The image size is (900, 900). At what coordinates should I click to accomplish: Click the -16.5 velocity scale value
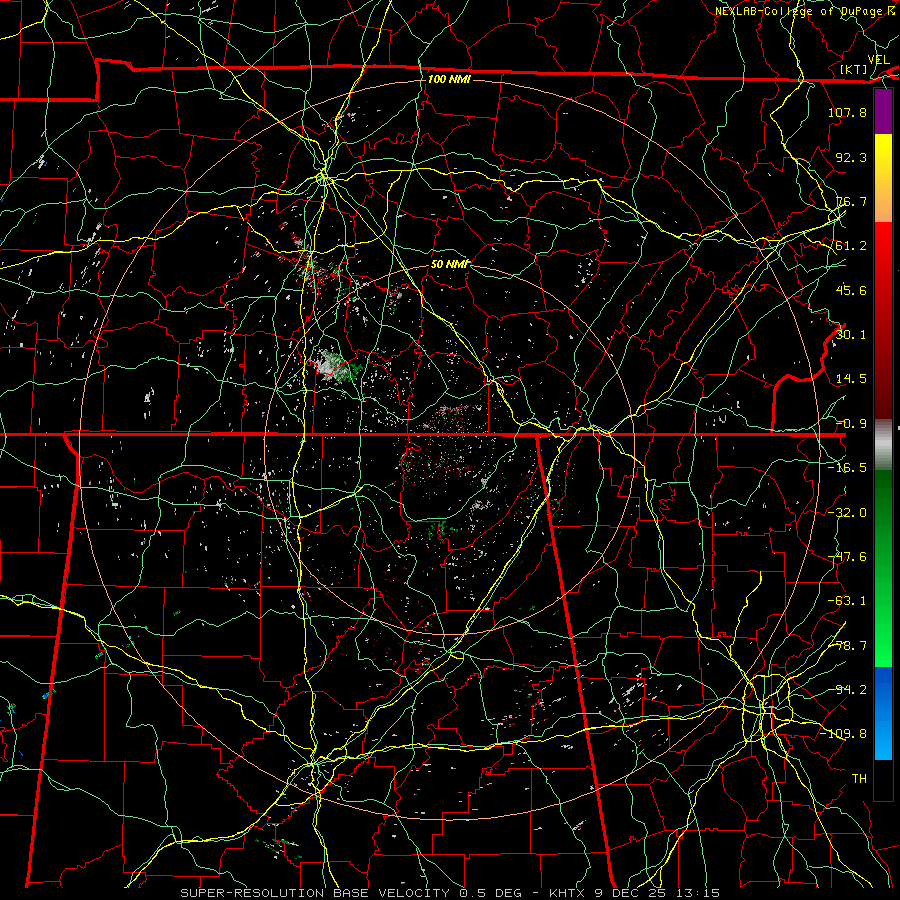tap(847, 468)
